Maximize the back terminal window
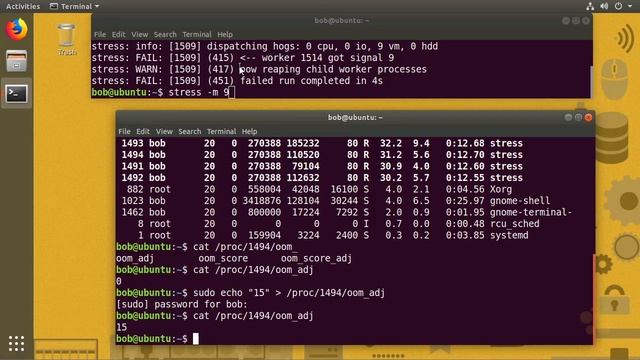The width and height of the screenshot is (640, 360). 576,20
